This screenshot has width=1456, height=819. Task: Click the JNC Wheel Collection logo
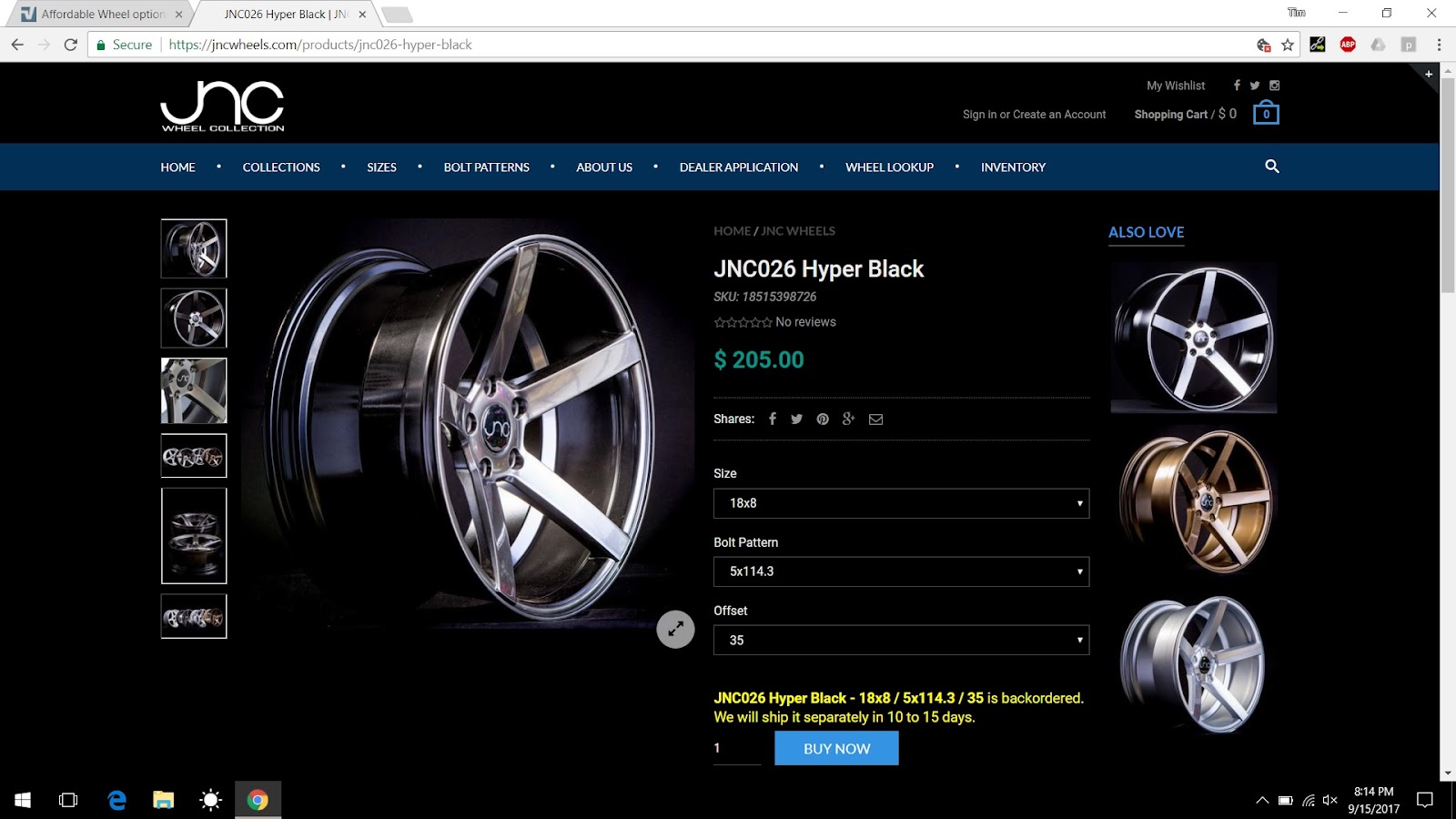click(x=223, y=106)
